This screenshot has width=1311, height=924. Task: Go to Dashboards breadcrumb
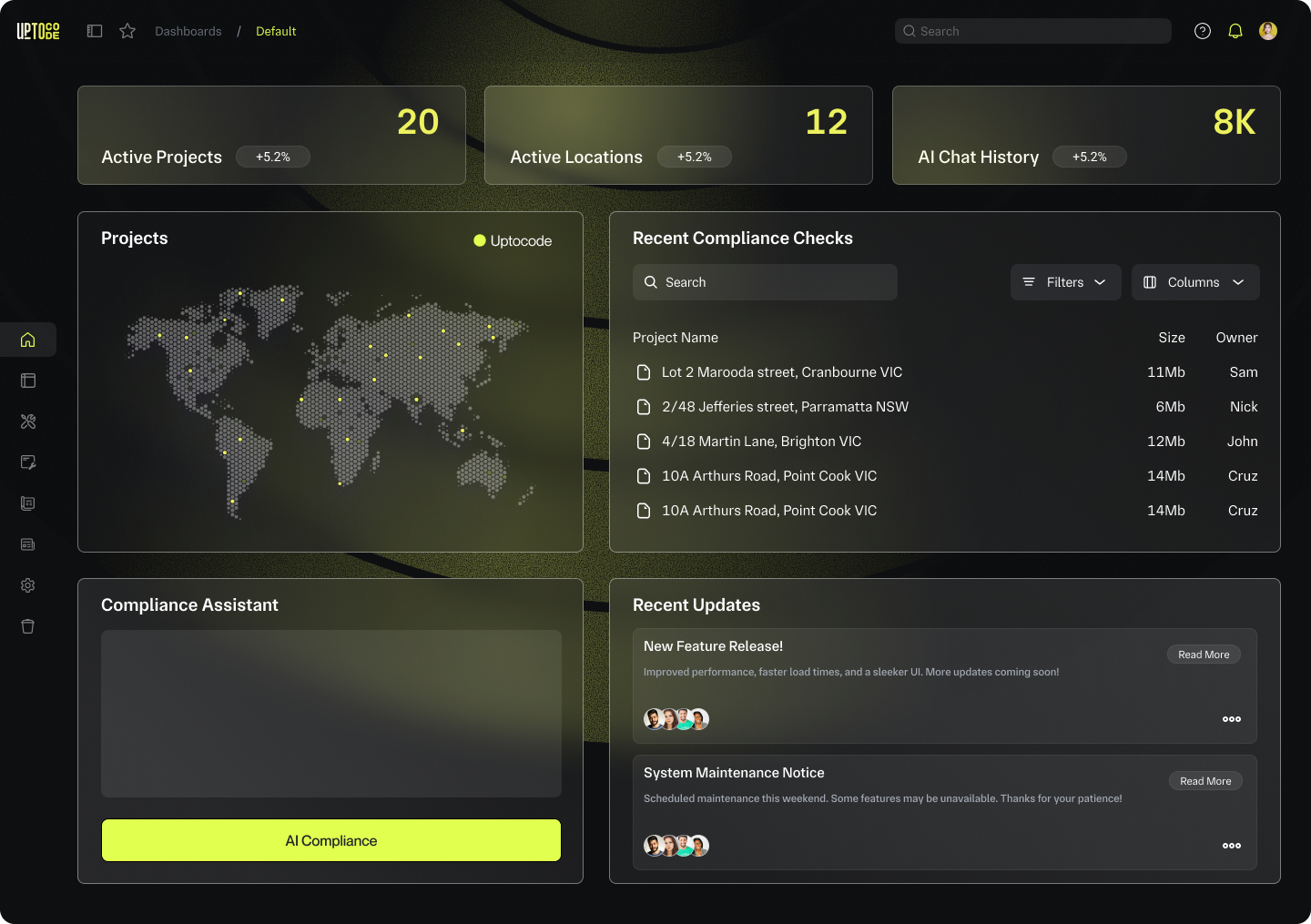pos(188,31)
